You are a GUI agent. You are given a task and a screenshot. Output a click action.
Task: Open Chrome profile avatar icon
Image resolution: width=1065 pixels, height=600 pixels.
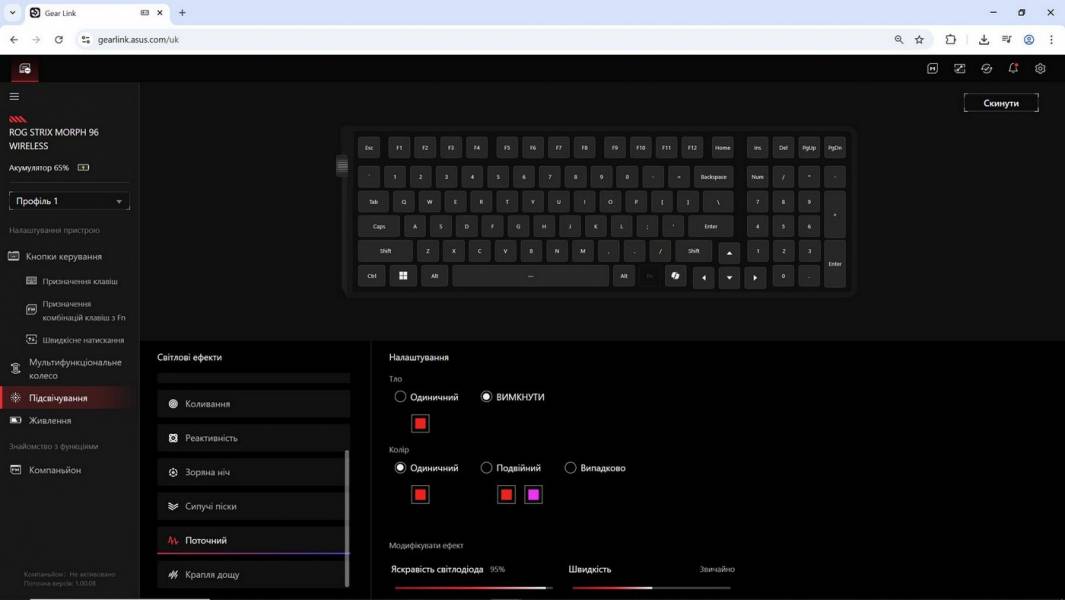[x=1029, y=39]
